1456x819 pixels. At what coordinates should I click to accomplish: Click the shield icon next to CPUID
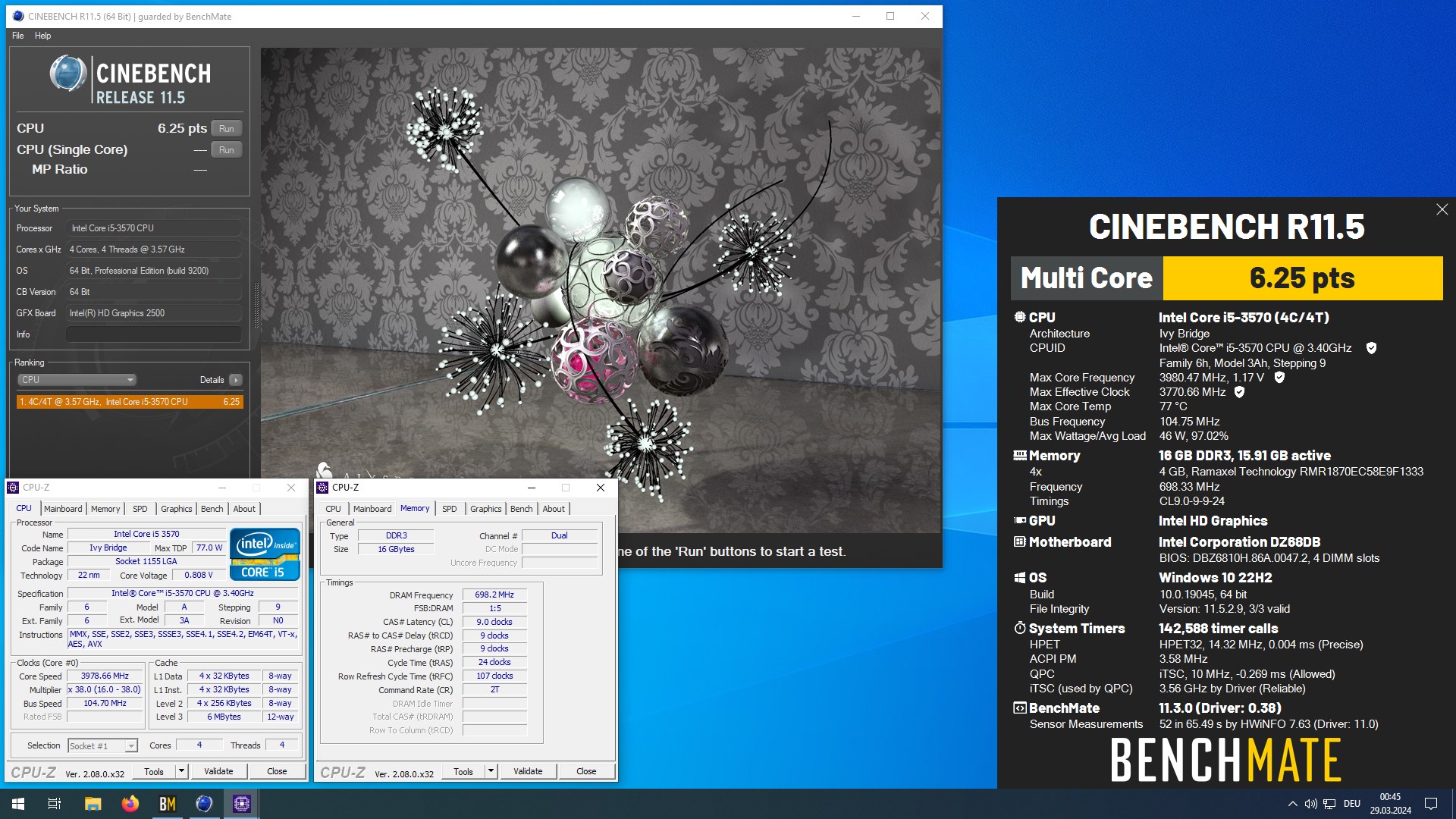pyautogui.click(x=1371, y=348)
